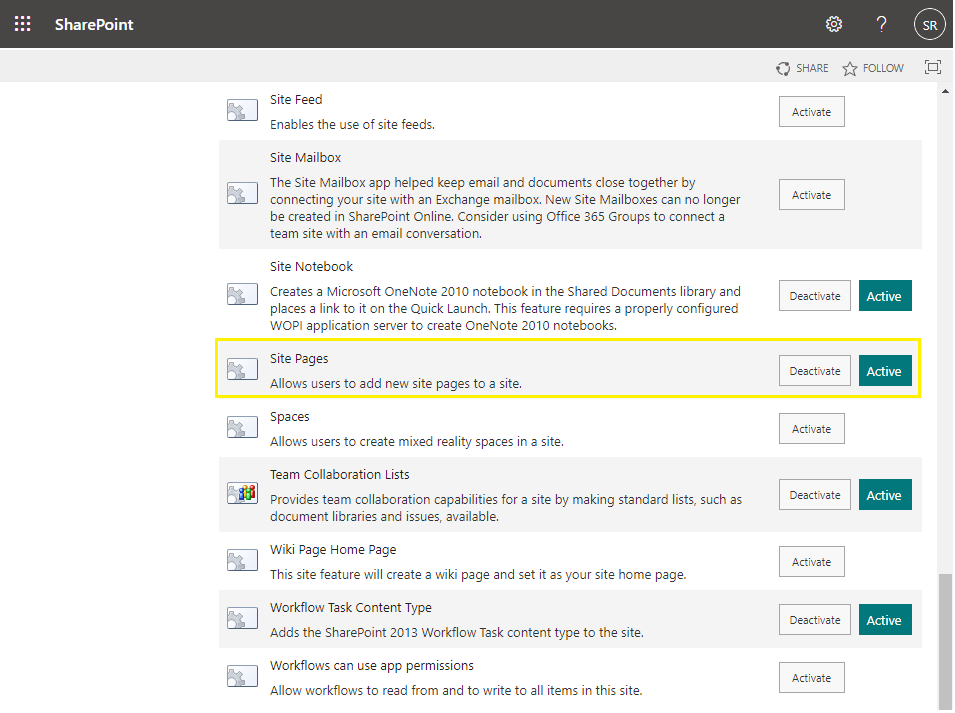The height and width of the screenshot is (713, 955).
Task: Activate the Site Feed feature
Action: (x=811, y=111)
